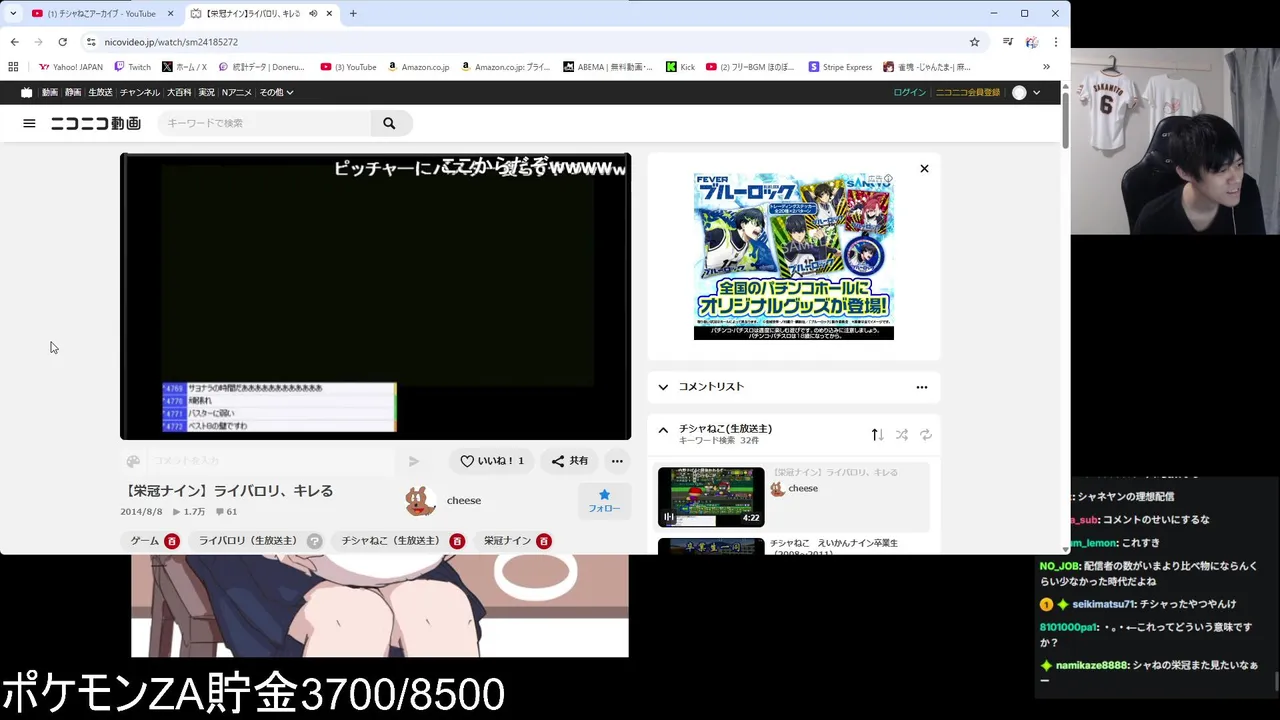This screenshot has width=1280, height=720.
Task: Open the apps grid in bookmarks bar
Action: click(13, 67)
